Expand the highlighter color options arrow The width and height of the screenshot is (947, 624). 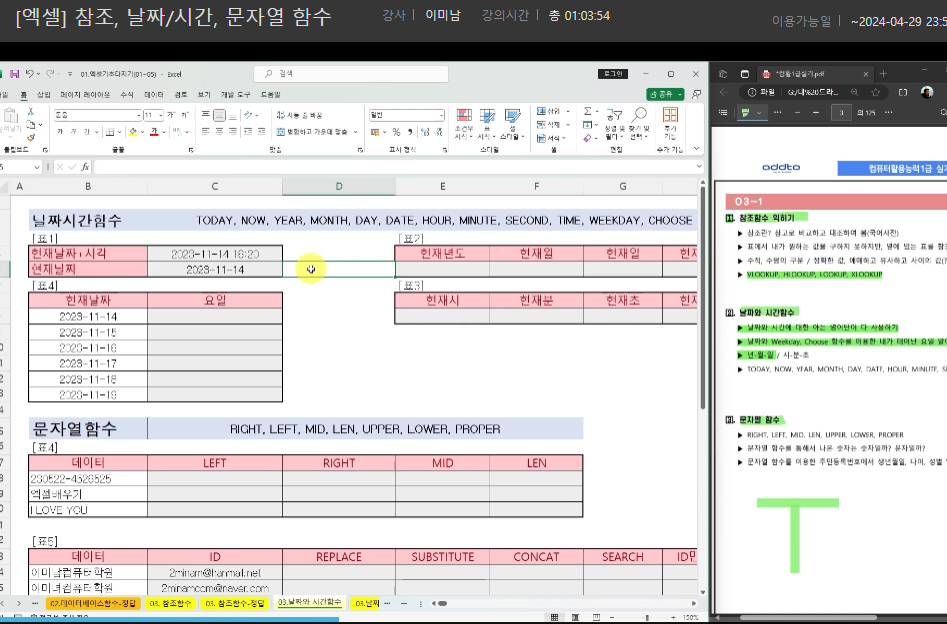tap(760, 113)
